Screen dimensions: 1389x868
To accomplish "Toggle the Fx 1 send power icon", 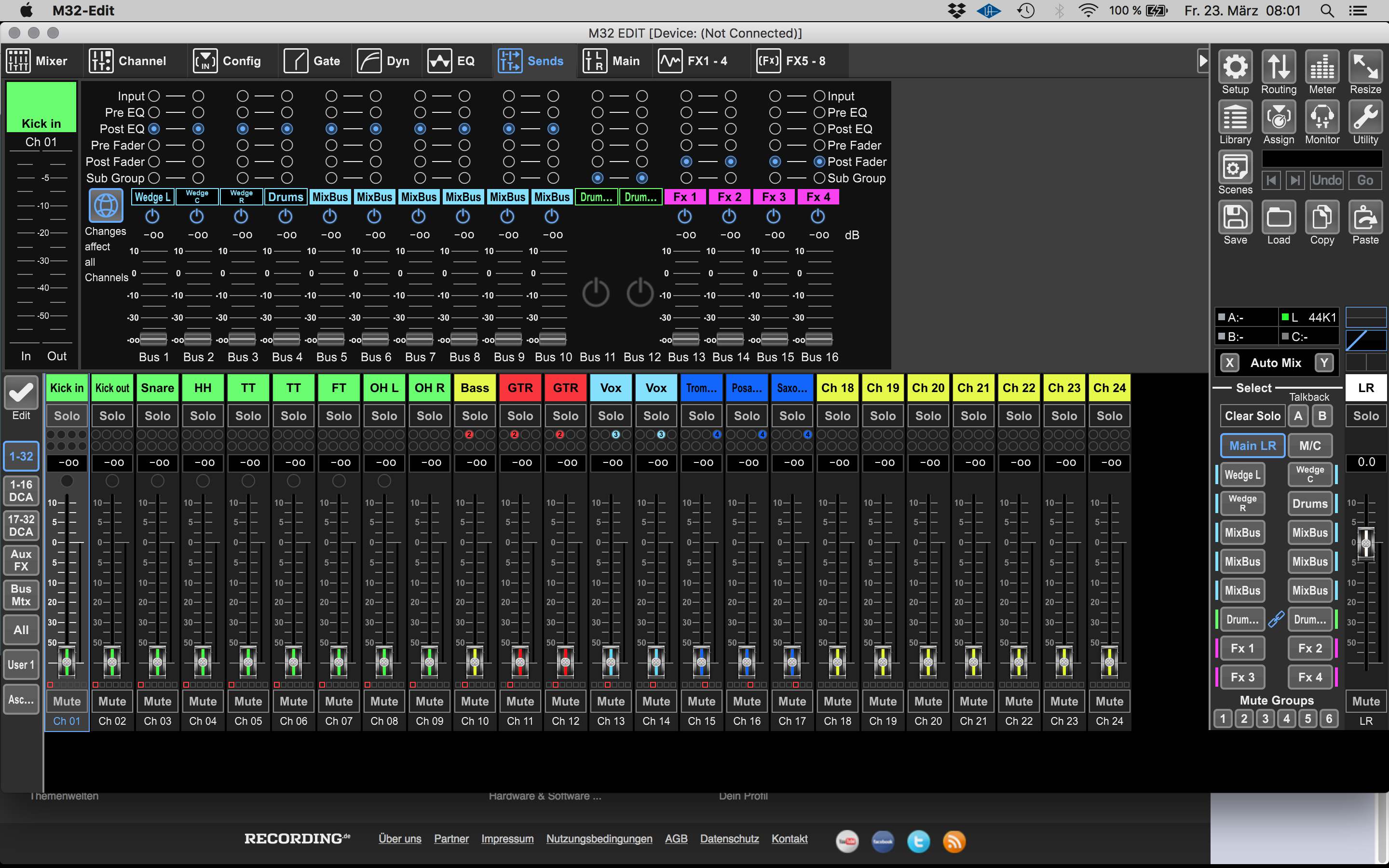I will point(685,217).
